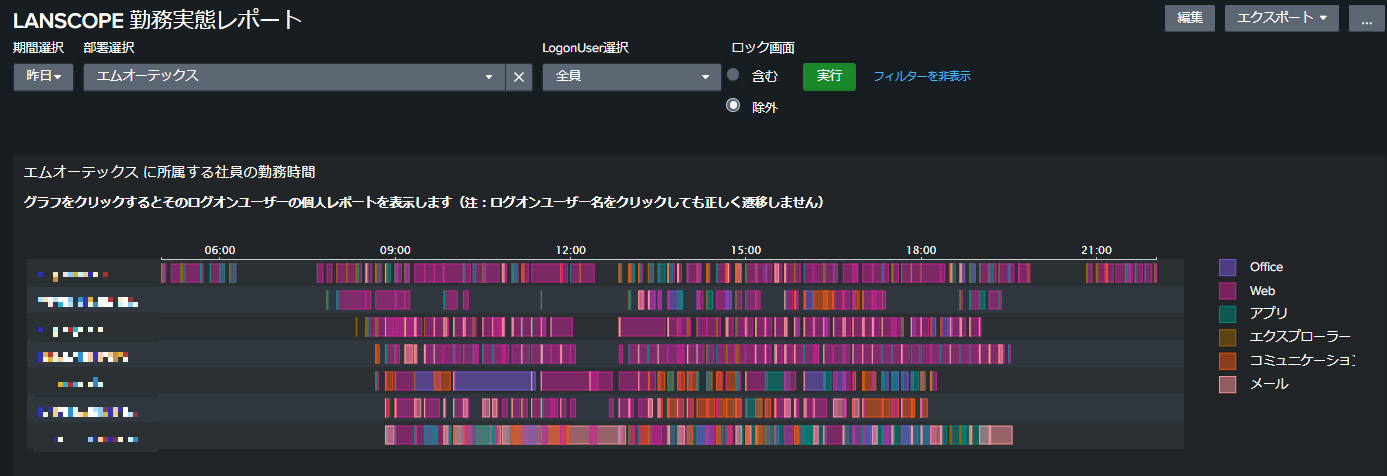This screenshot has width=1387, height=476.
Task: Click the 編集 button
Action: tap(1189, 18)
